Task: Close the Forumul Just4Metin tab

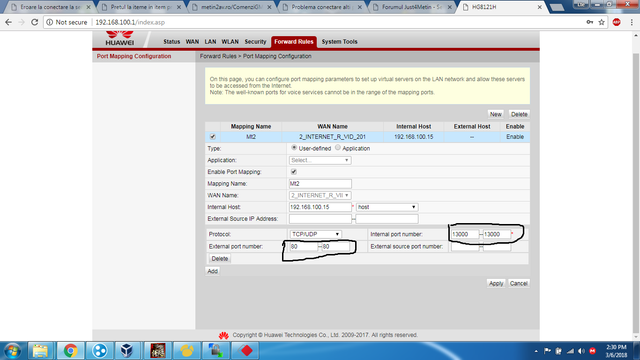Action: [x=449, y=7]
